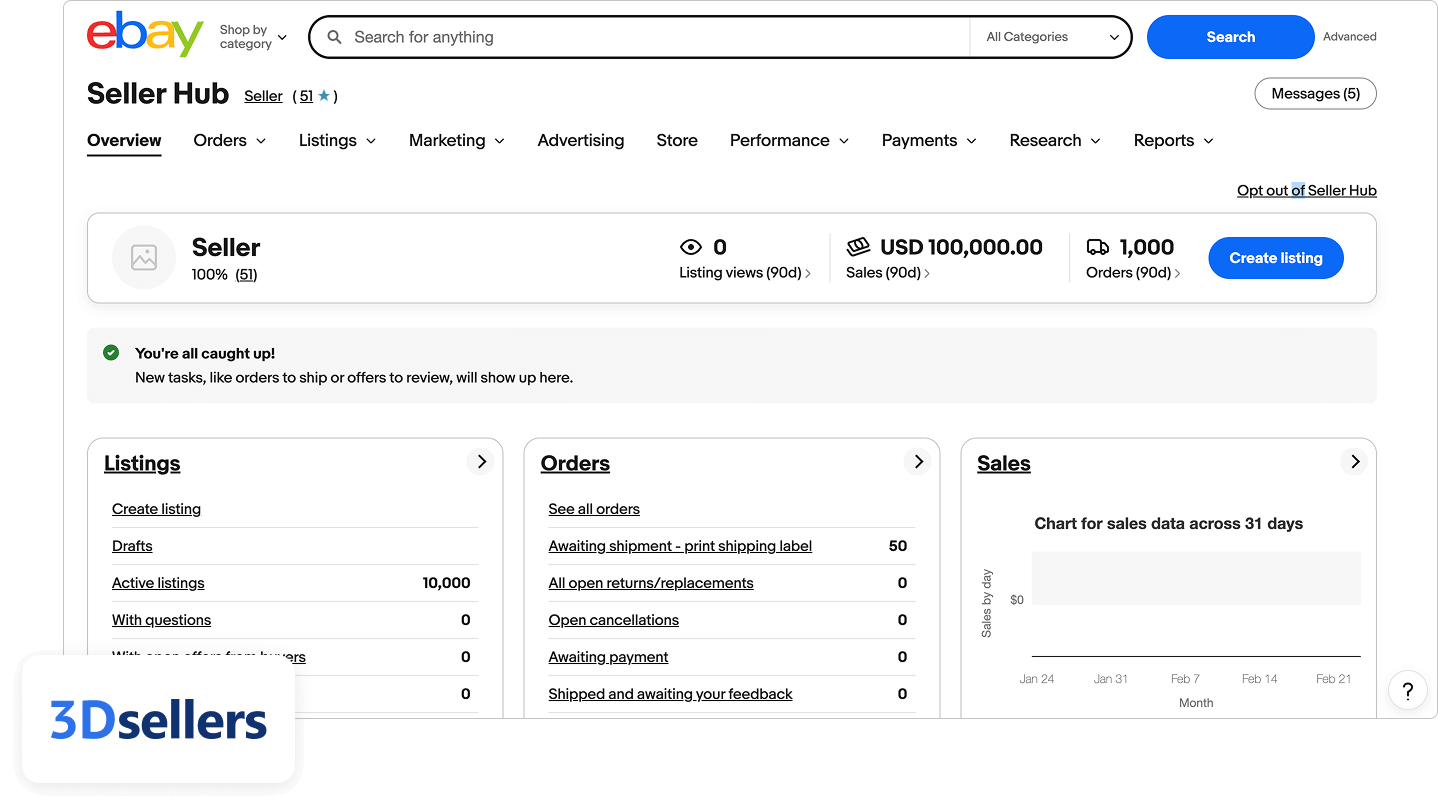Click the 50 awaiting shipment count
This screenshot has width=1438, height=809.
[898, 546]
